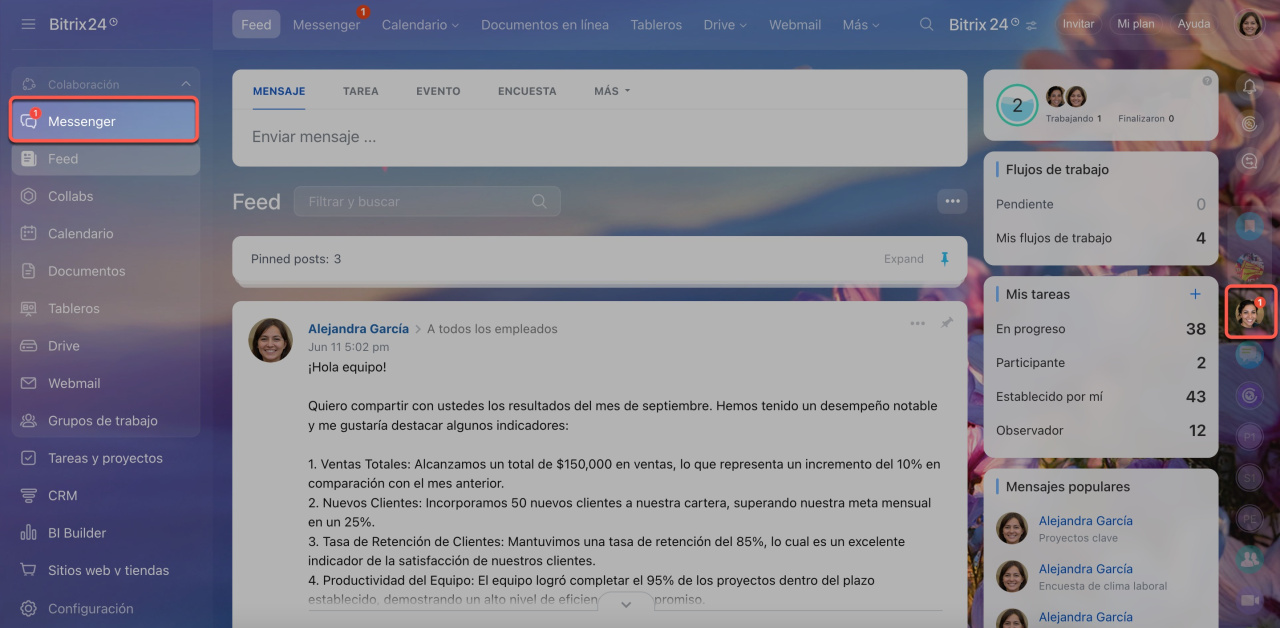Select the TAREA composer tab
Viewport: 1280px width, 628px height.
point(361,91)
